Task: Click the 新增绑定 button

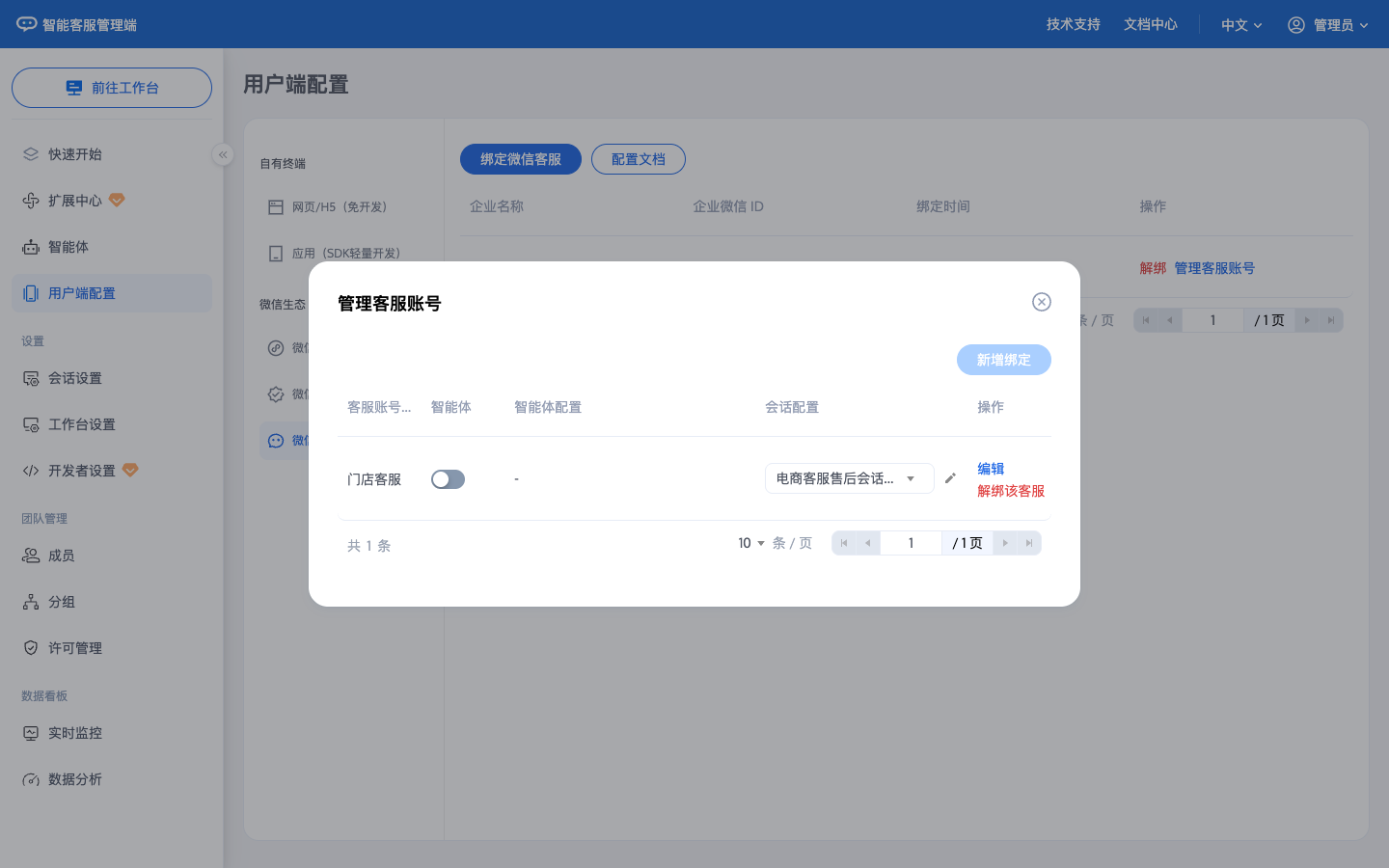Action: coord(1004,360)
